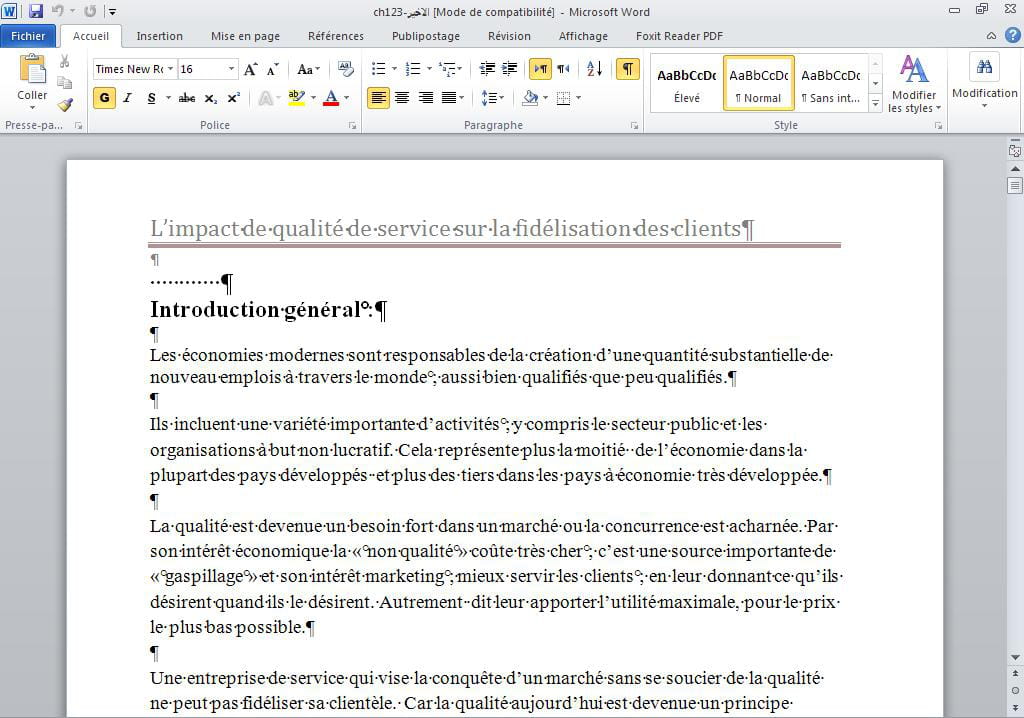Open the Paragraphe dialog launcher

click(634, 125)
